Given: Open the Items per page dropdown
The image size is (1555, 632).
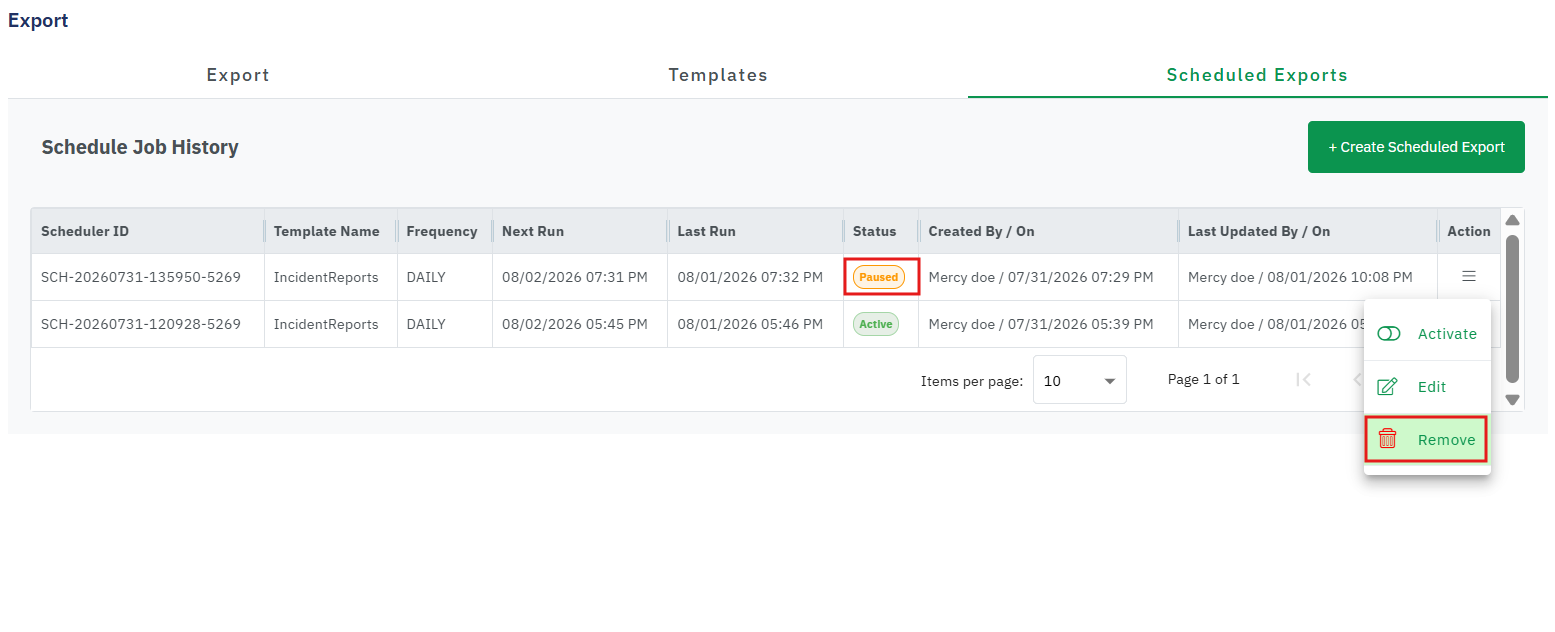Looking at the screenshot, I should click(x=1079, y=380).
